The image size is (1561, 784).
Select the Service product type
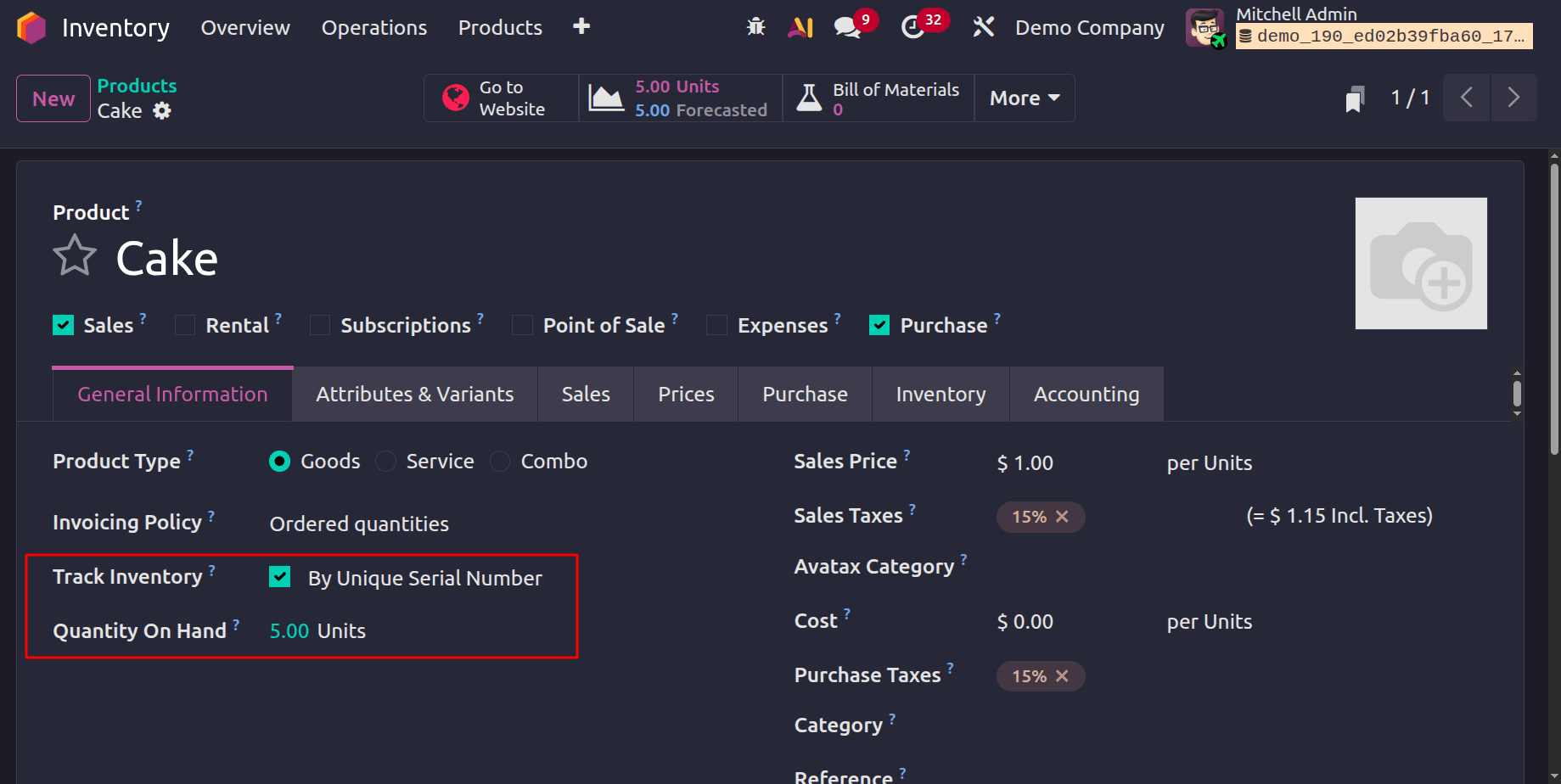tap(385, 461)
